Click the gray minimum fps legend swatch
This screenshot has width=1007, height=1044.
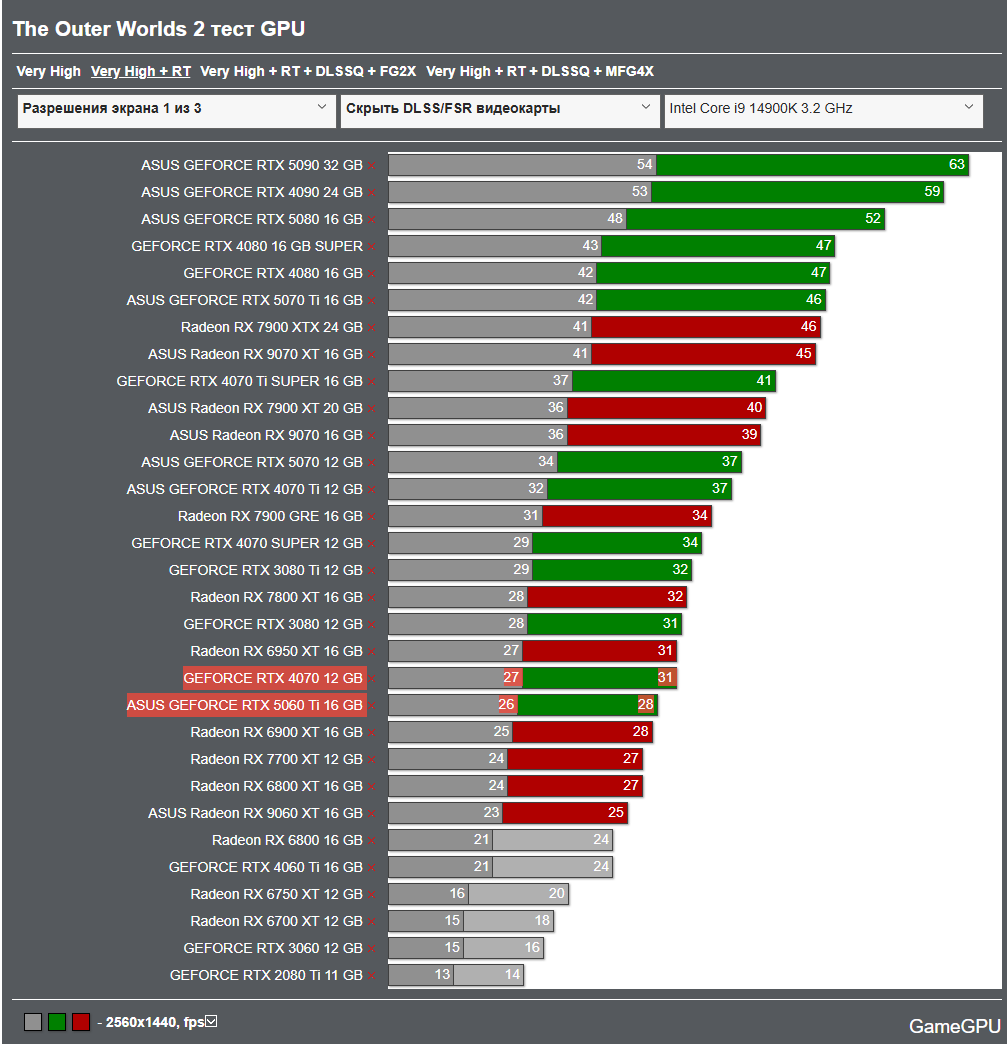pyautogui.click(x=33, y=1022)
